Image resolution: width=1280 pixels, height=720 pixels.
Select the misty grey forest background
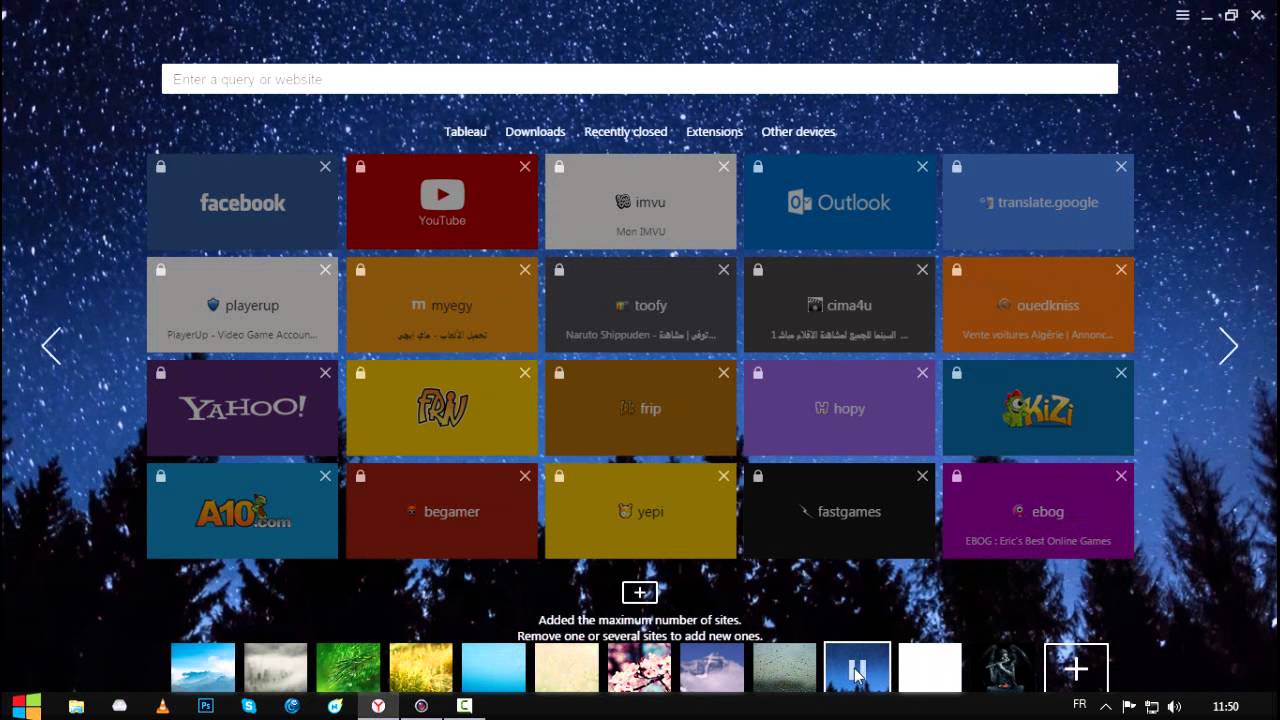(x=276, y=667)
